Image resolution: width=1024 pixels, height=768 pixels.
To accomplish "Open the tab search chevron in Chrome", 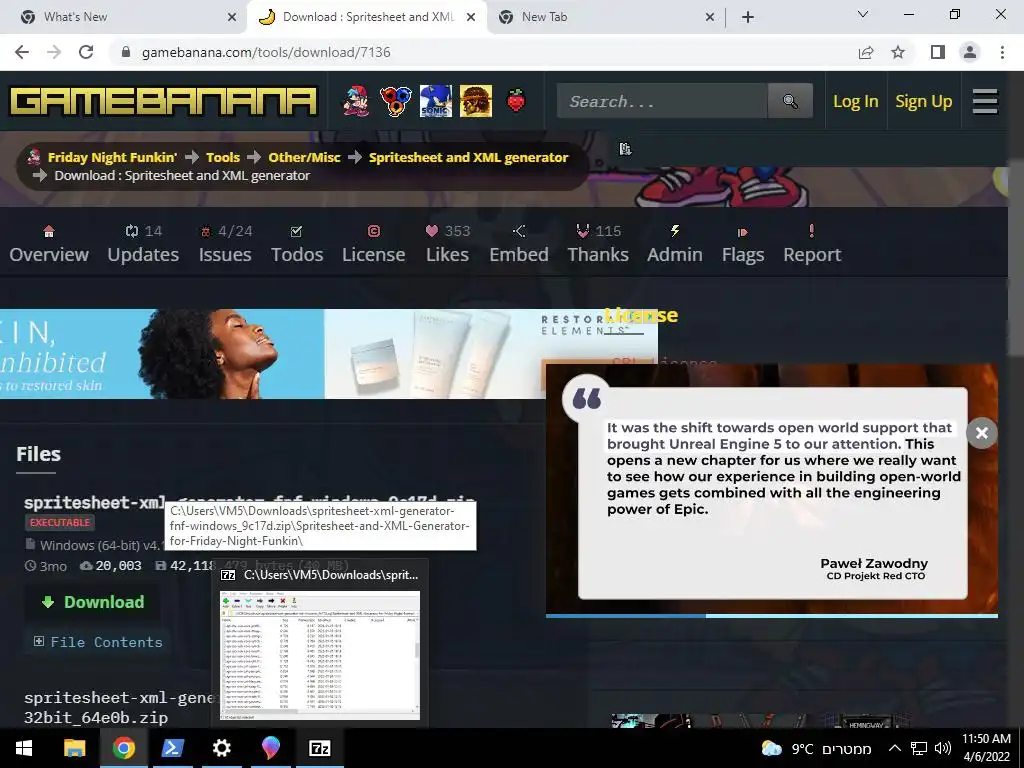I will [x=863, y=14].
